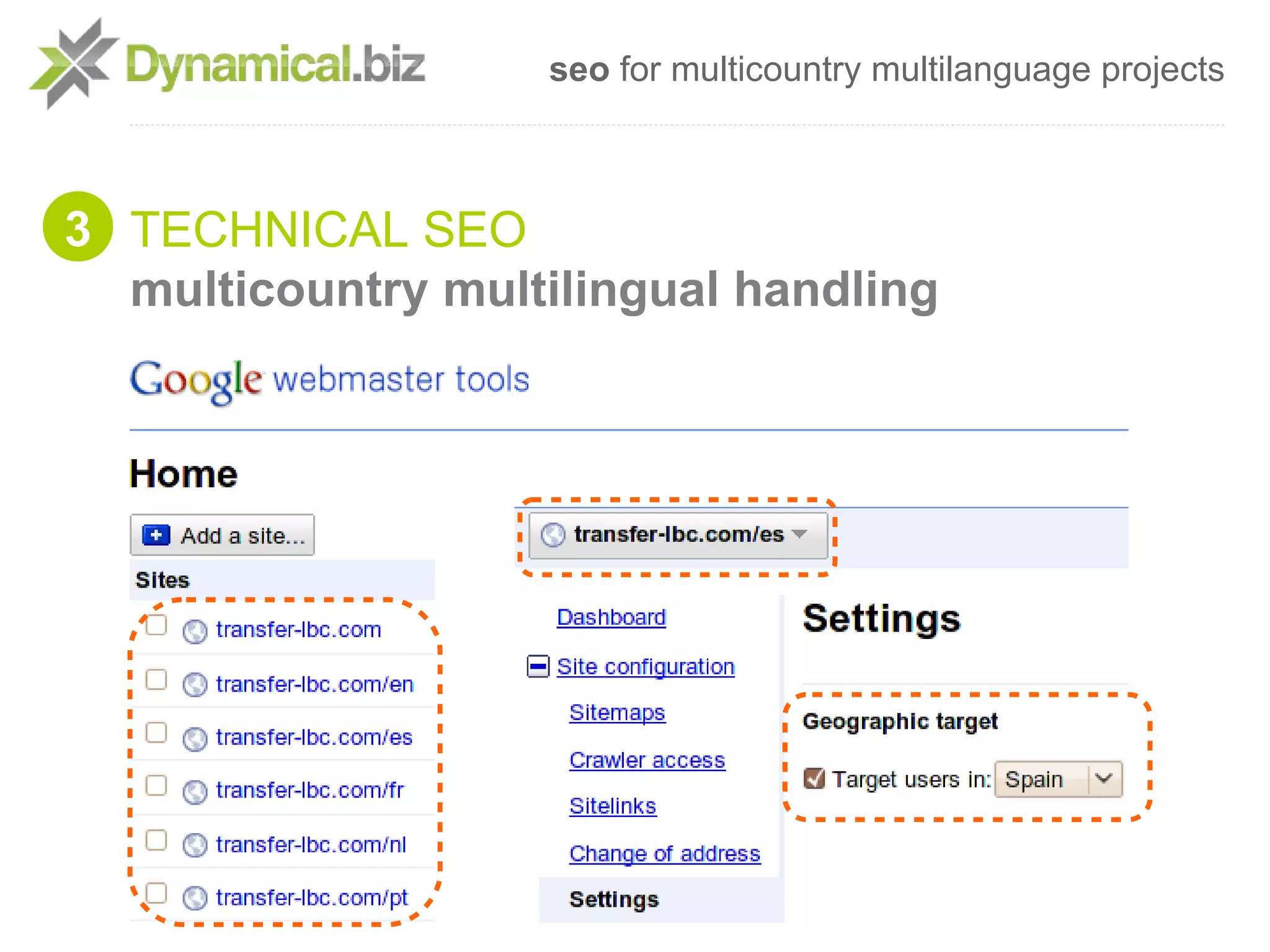Open the Crawler access menu link
Image resolution: width=1270 pixels, height=952 pixels.
tap(647, 760)
